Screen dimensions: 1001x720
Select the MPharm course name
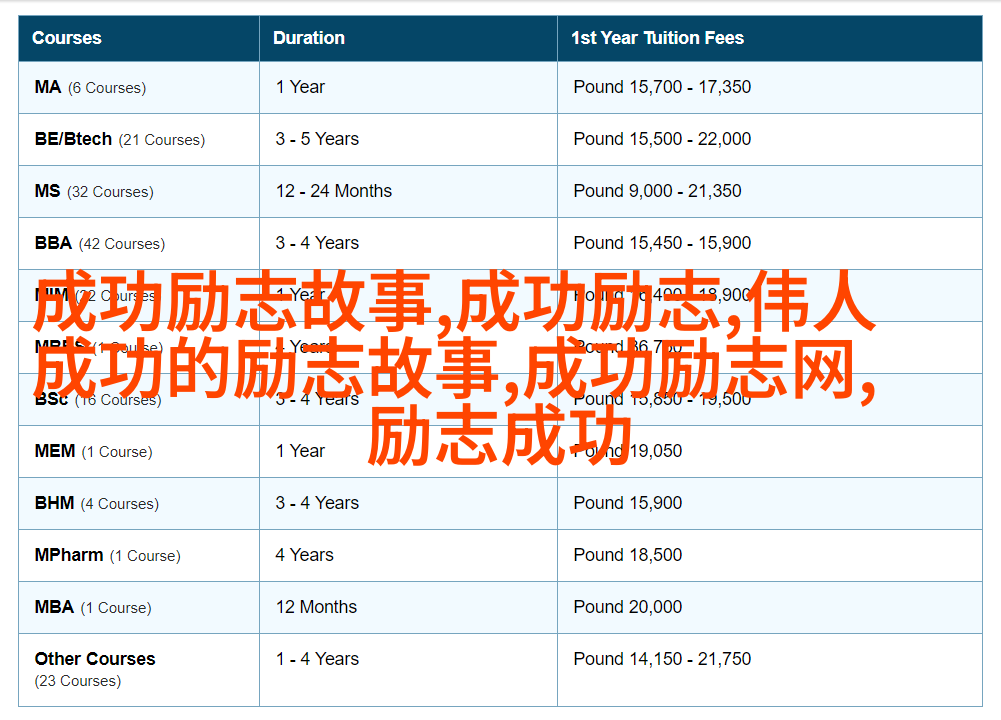tap(69, 555)
